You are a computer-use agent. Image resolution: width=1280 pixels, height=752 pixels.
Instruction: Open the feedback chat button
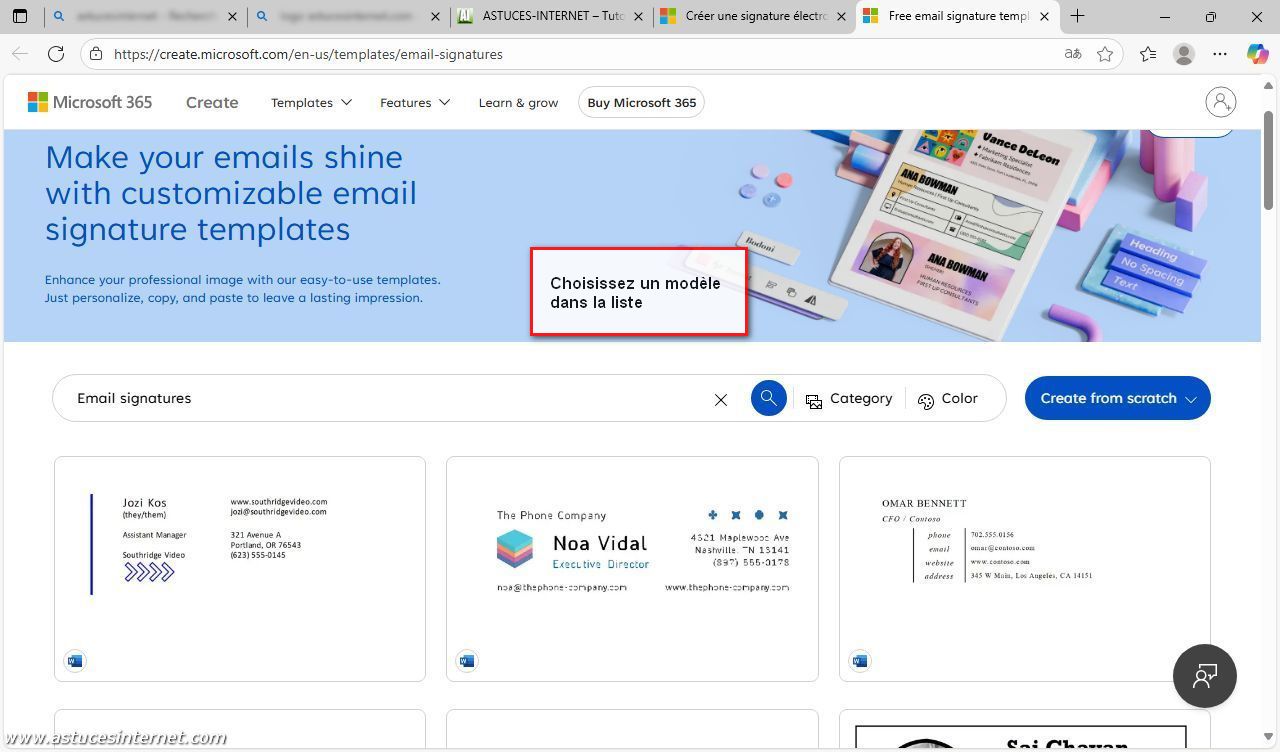(1204, 676)
